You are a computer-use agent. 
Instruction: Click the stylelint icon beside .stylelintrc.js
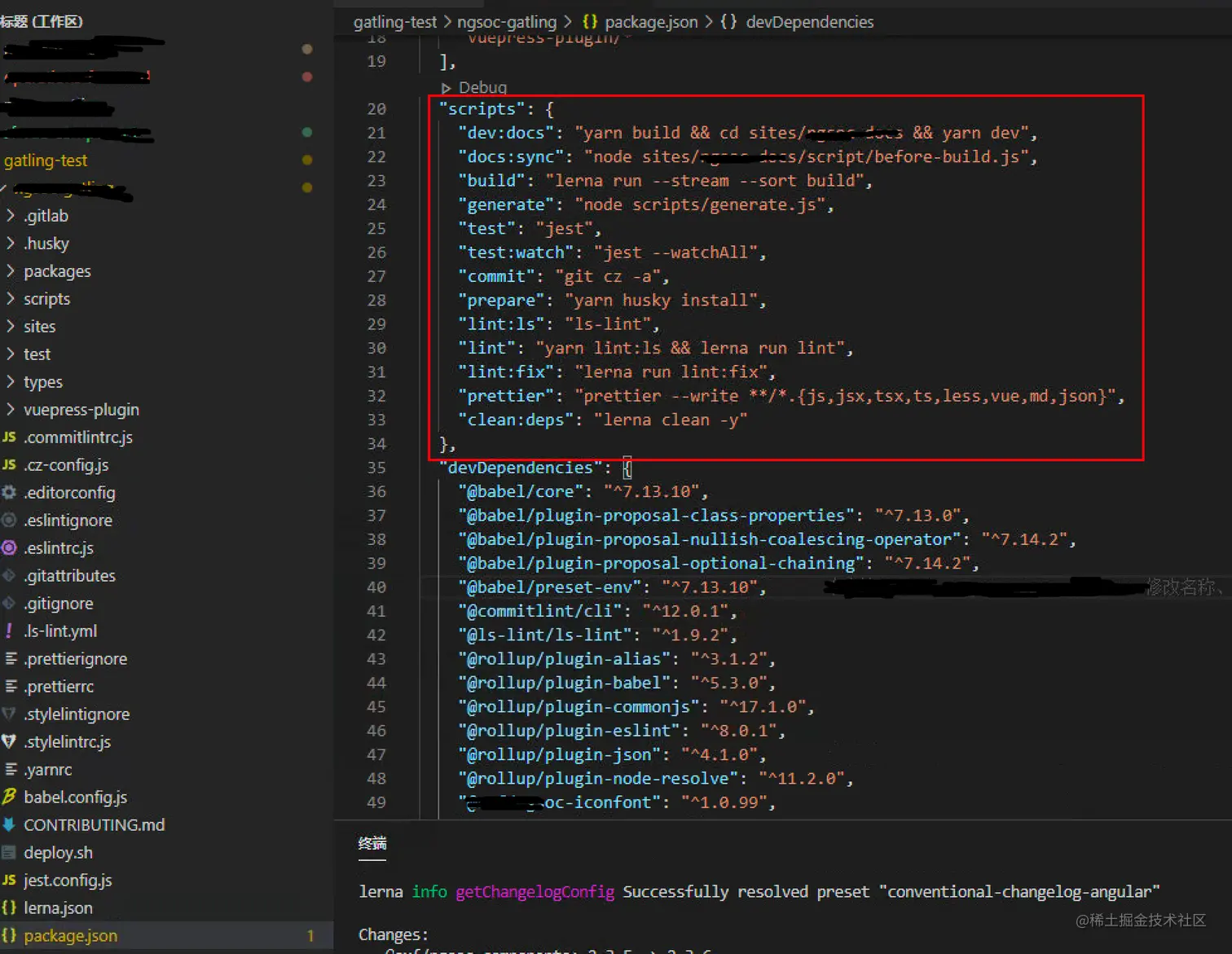pos(9,742)
